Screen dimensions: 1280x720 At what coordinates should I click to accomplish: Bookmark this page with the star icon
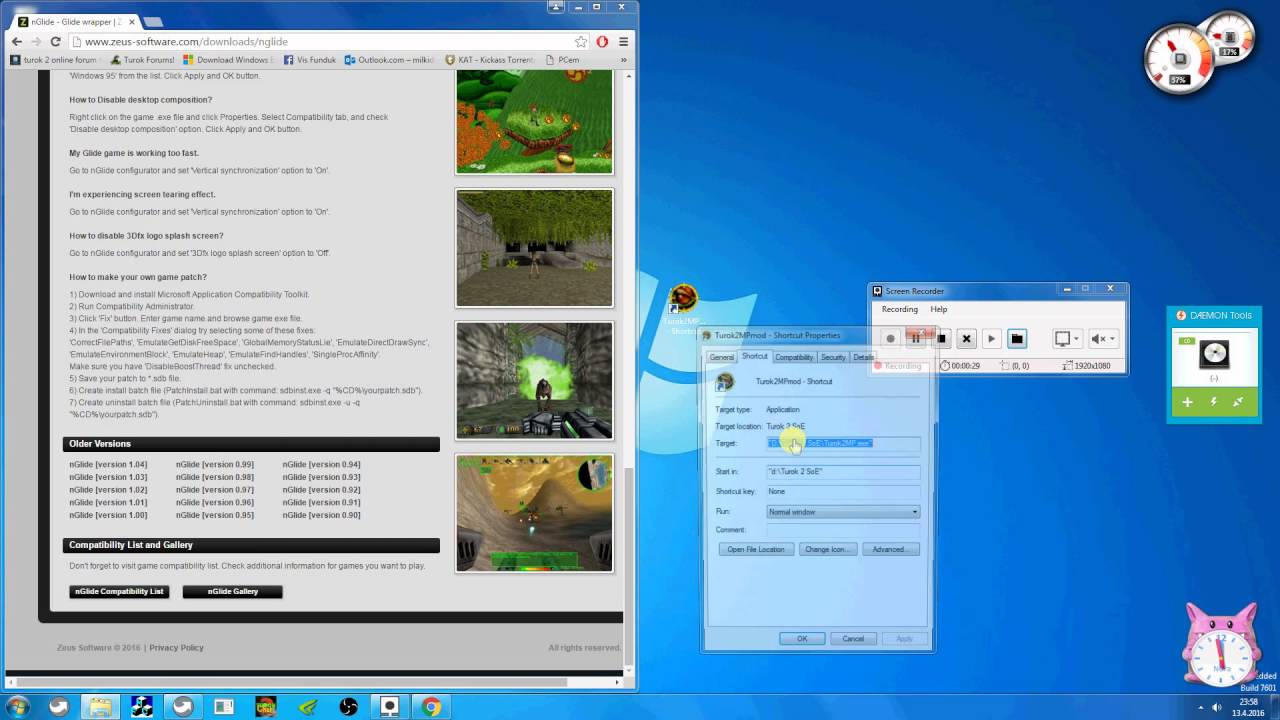pyautogui.click(x=581, y=42)
